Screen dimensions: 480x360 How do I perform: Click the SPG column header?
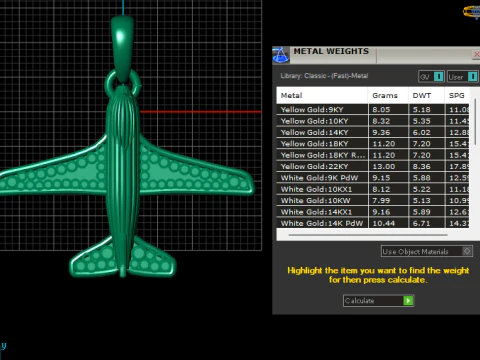pos(457,95)
